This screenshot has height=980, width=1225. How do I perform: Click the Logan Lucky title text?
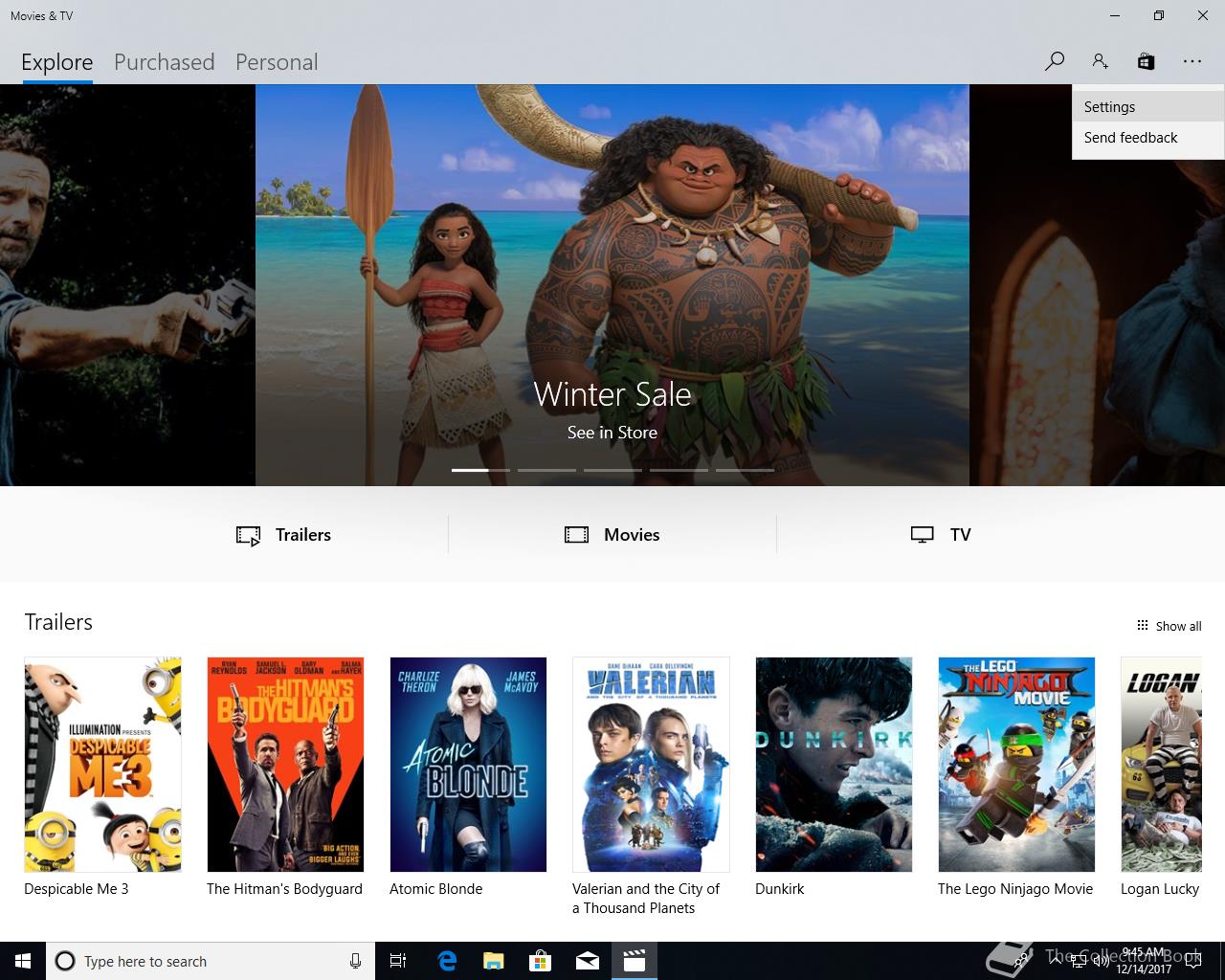(1160, 889)
